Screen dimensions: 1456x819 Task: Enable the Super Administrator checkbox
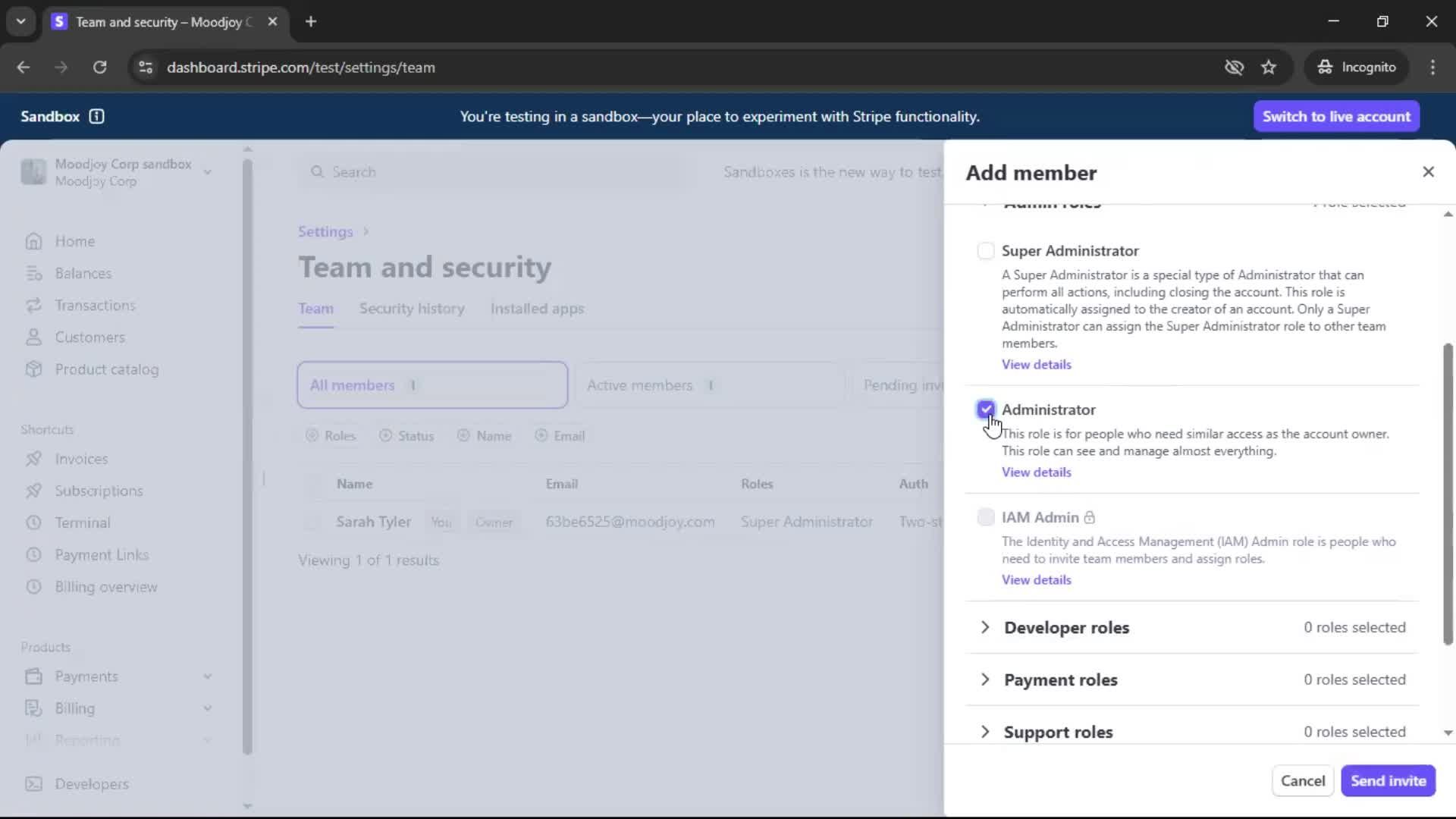pos(985,251)
